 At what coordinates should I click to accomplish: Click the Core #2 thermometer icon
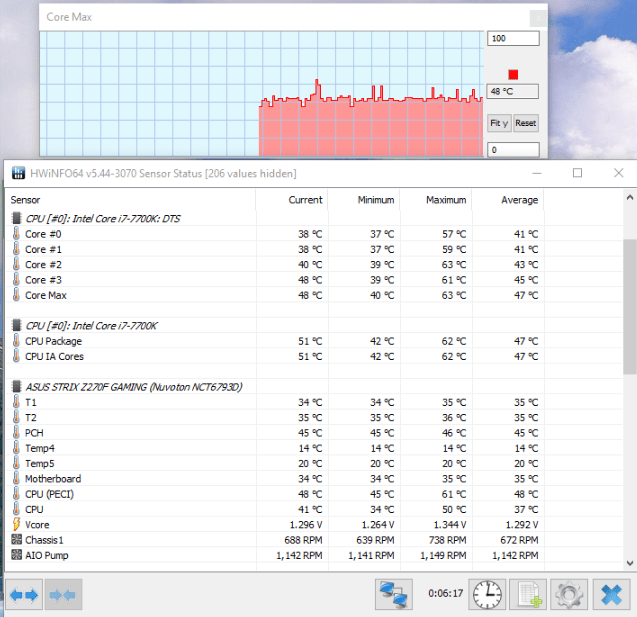[x=16, y=264]
